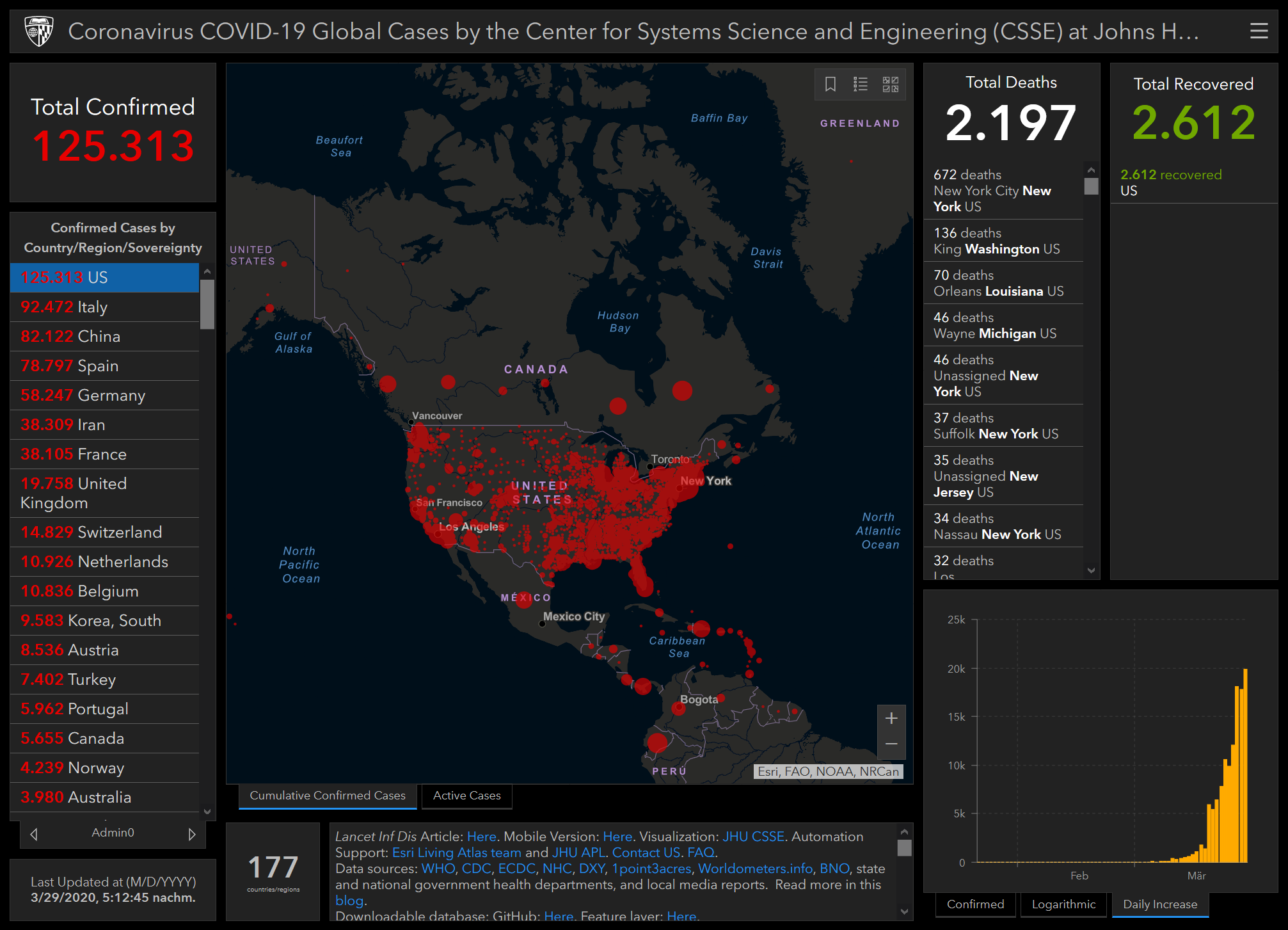Click the Johns Hopkins shield logo
Viewport: 1288px width, 930px height.
click(38, 31)
